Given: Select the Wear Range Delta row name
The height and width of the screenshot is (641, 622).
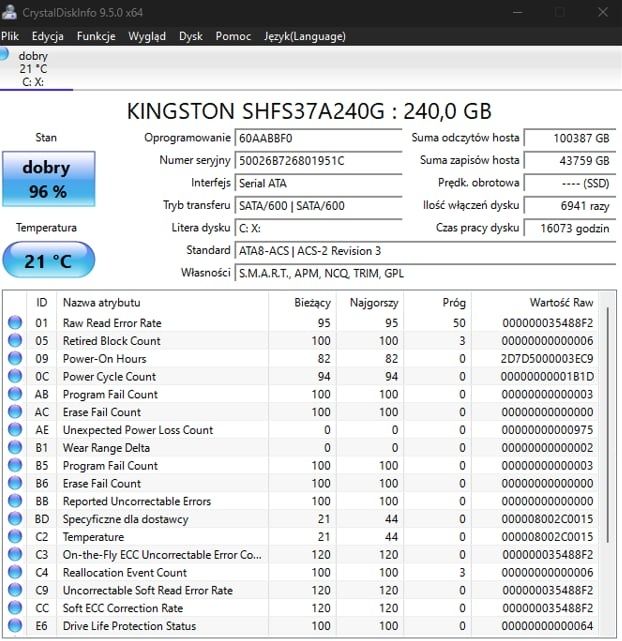Looking at the screenshot, I should coord(106,448).
